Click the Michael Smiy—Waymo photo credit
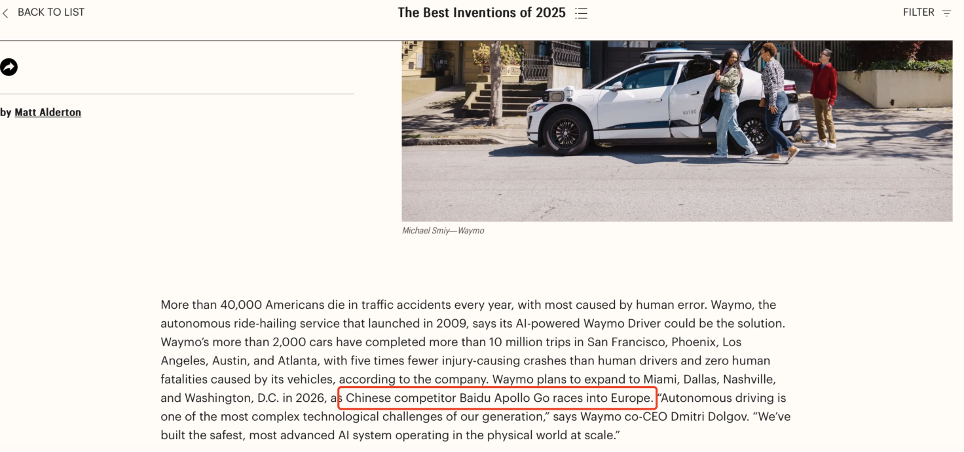Viewport: 964px width, 452px height. [443, 231]
